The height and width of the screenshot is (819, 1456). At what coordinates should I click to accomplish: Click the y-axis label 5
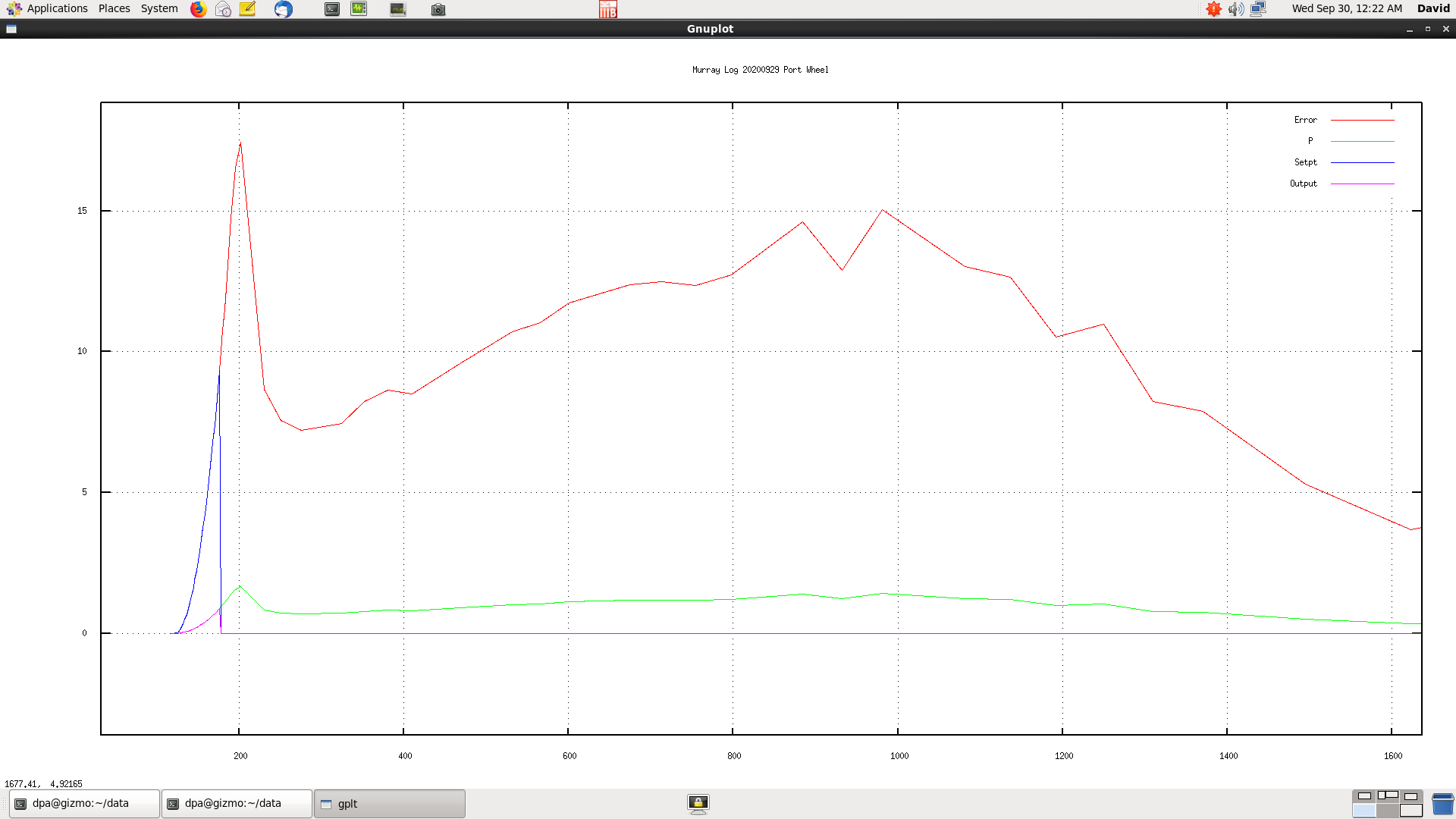point(84,492)
